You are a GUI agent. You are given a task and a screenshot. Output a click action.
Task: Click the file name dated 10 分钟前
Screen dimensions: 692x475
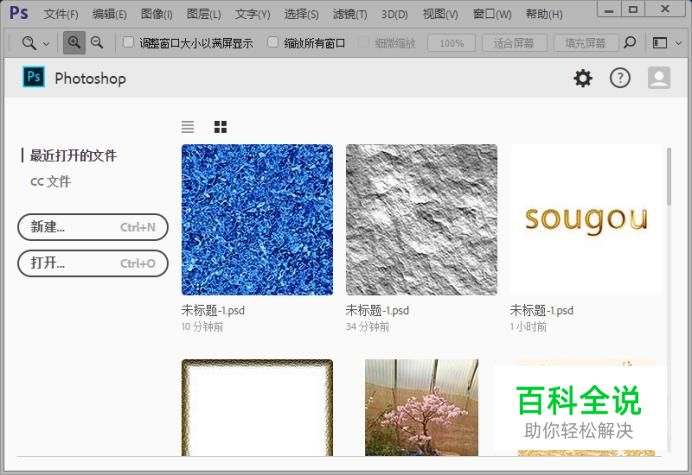[x=213, y=310]
